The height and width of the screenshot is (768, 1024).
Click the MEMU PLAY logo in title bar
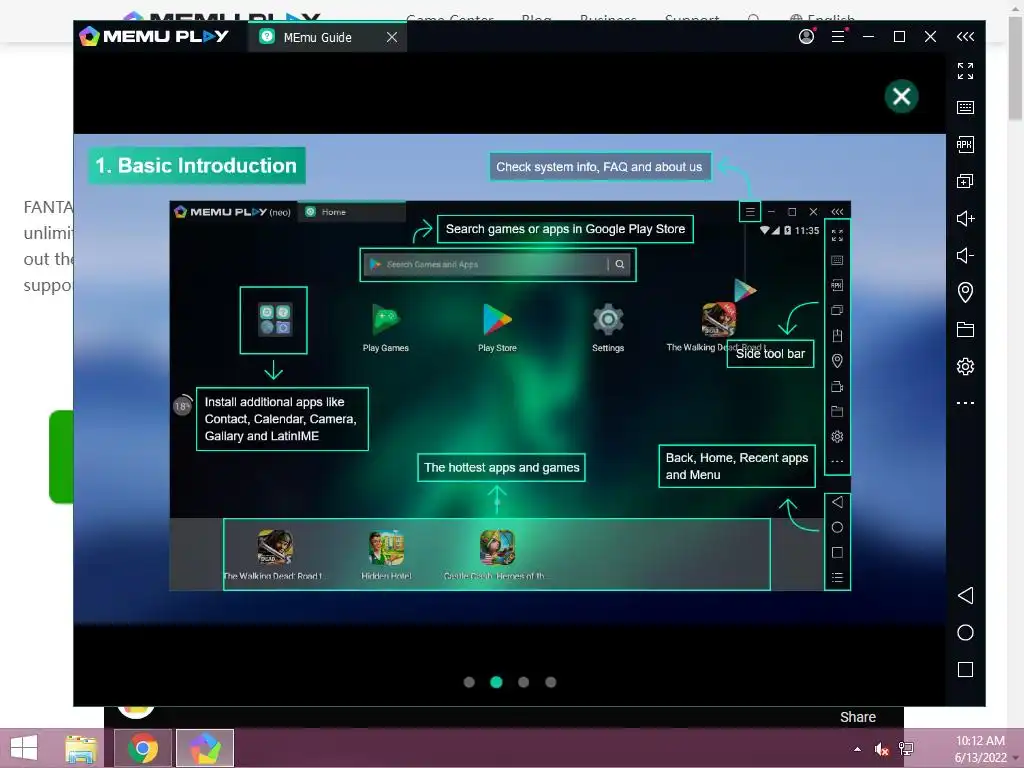tap(154, 36)
